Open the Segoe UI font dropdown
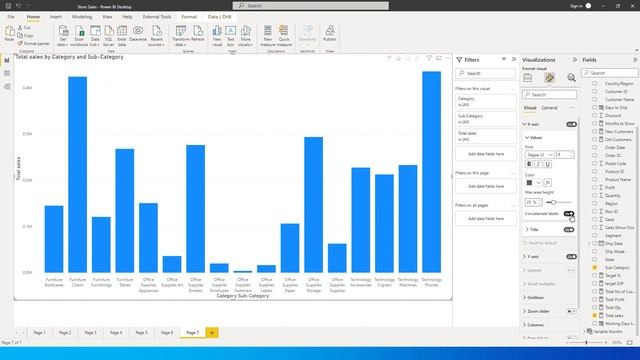 [x=539, y=155]
